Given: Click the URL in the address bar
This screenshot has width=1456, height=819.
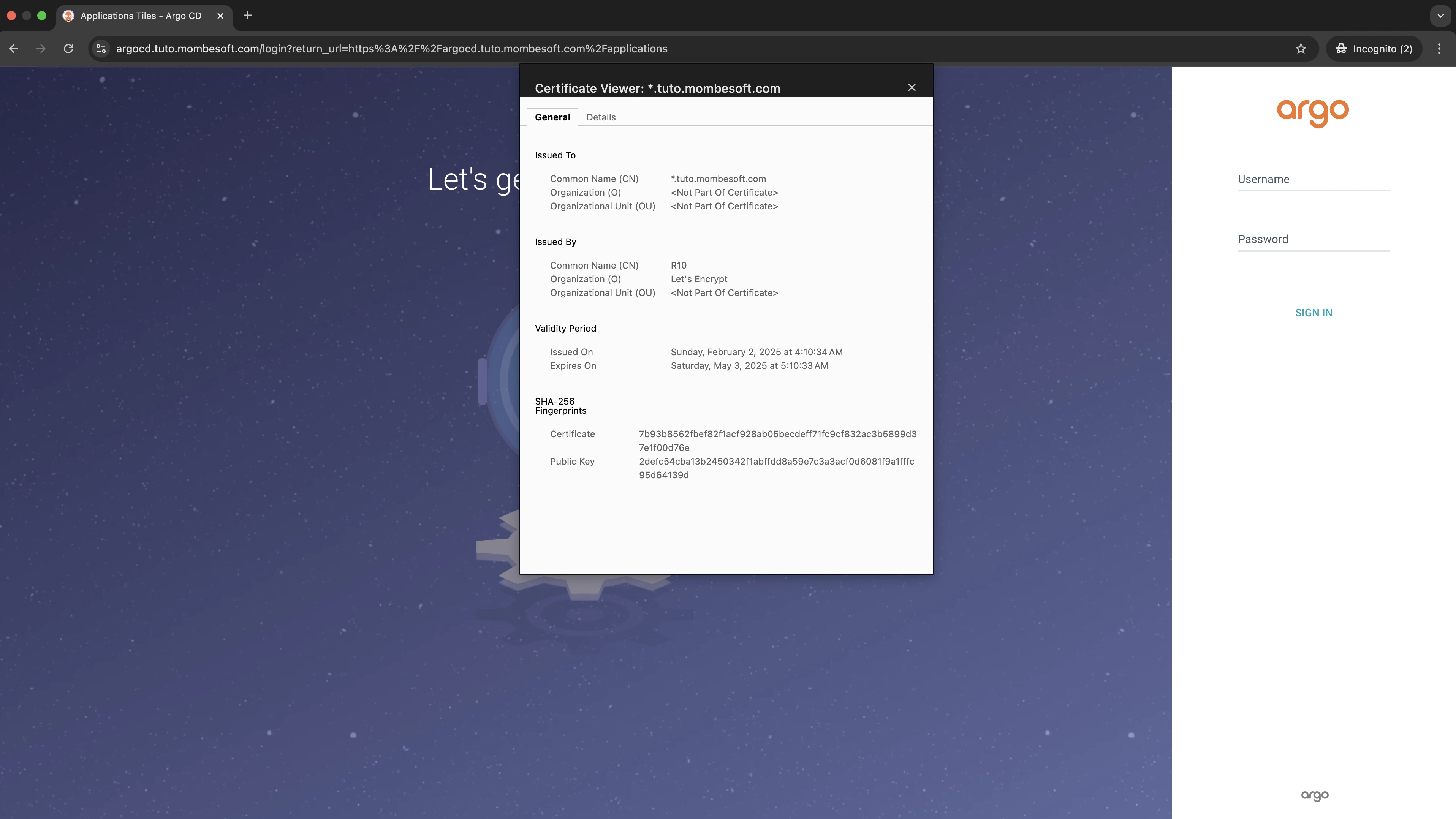Looking at the screenshot, I should point(391,49).
